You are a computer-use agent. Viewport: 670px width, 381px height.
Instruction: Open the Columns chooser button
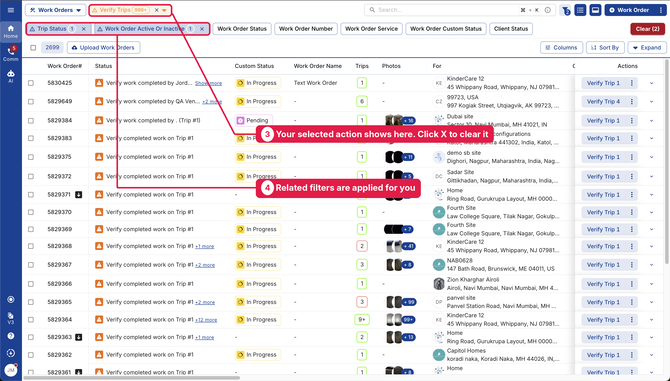coord(561,47)
